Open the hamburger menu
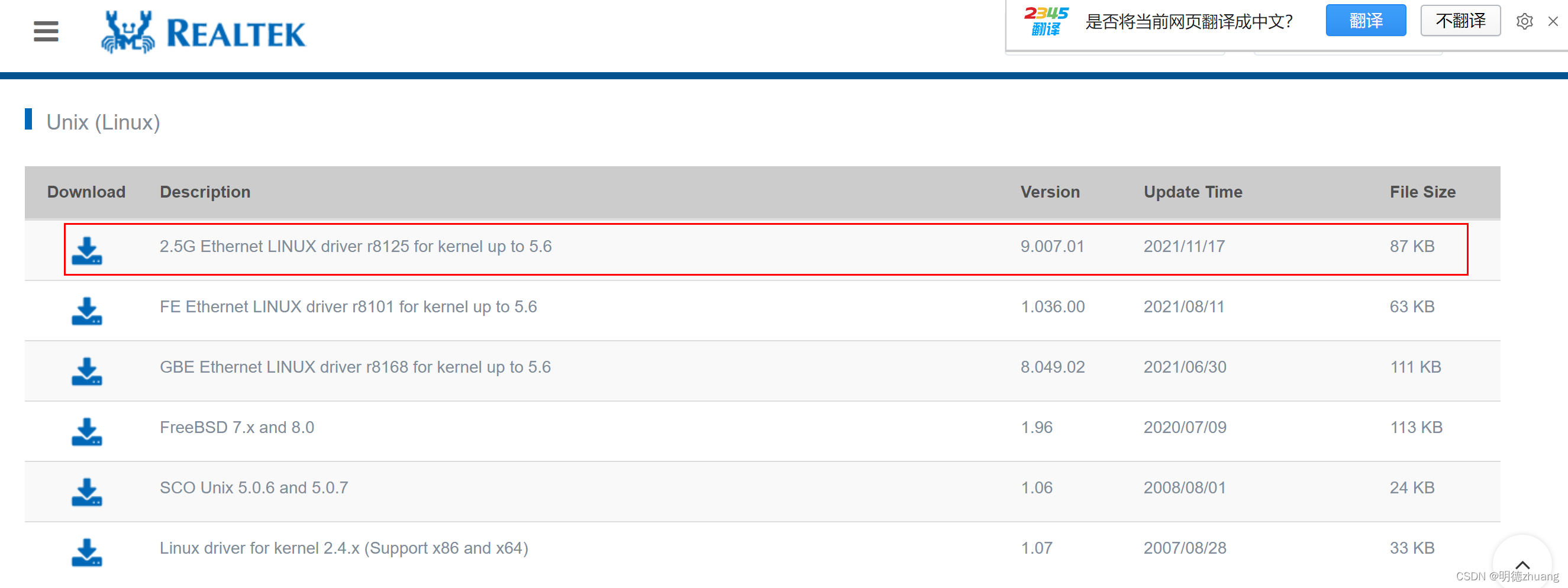This screenshot has width=1568, height=588. coord(46,32)
